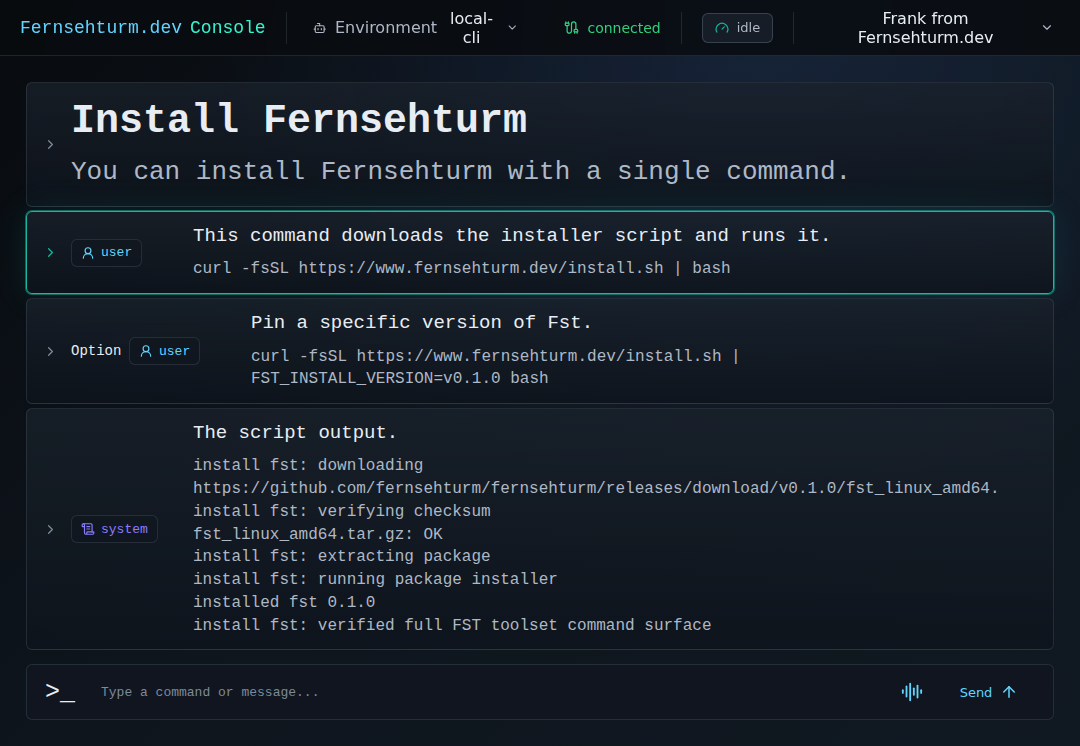Click the scroll icon in system badge
1080x746 pixels.
88,529
